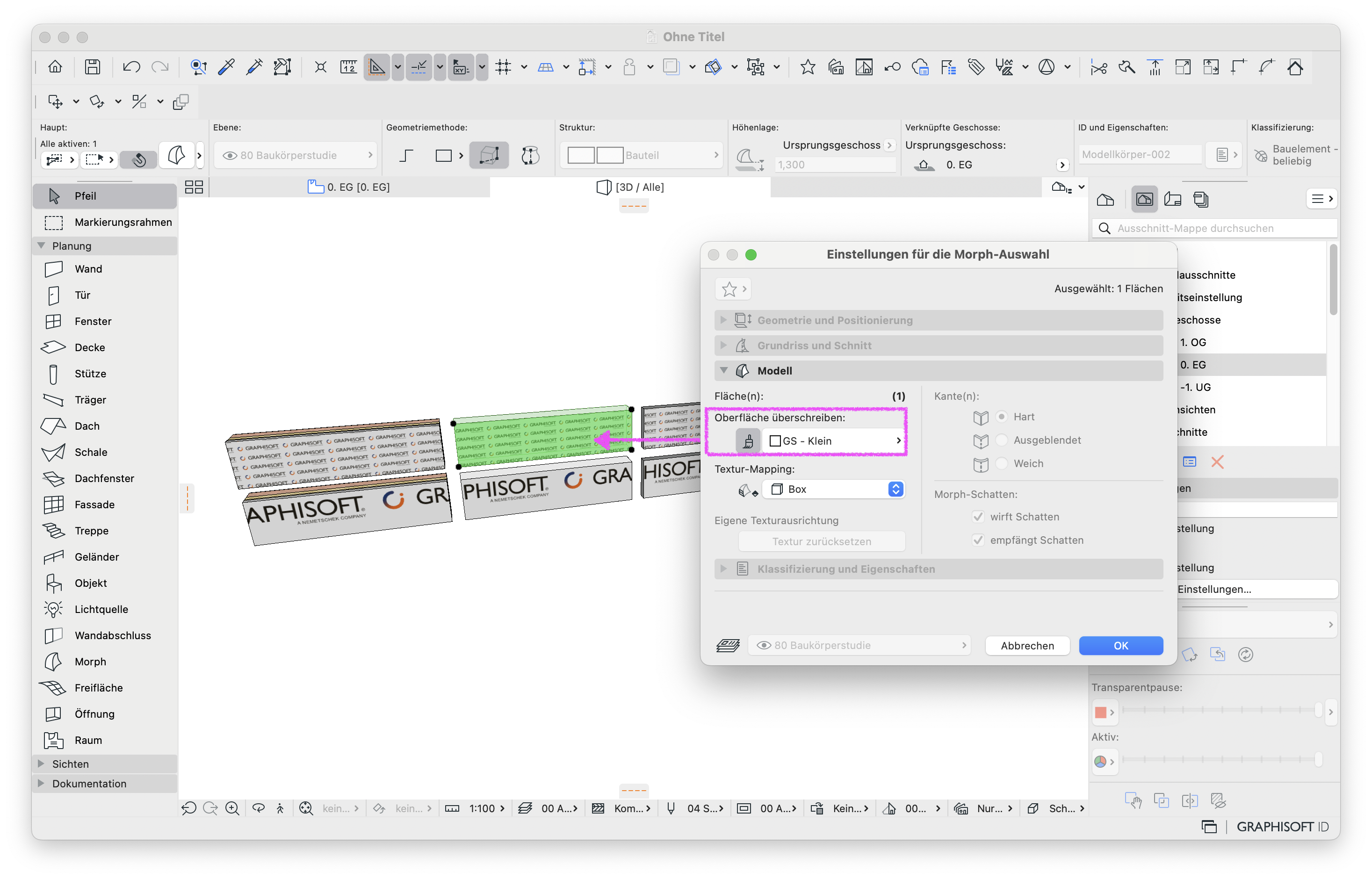
Task: Select 0. EG story in navigator
Action: (1193, 365)
